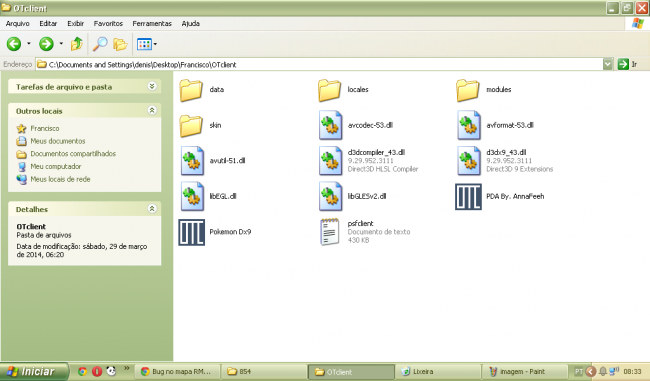This screenshot has height=381, width=650.
Task: Open the Favoritos menu
Action: click(x=108, y=24)
